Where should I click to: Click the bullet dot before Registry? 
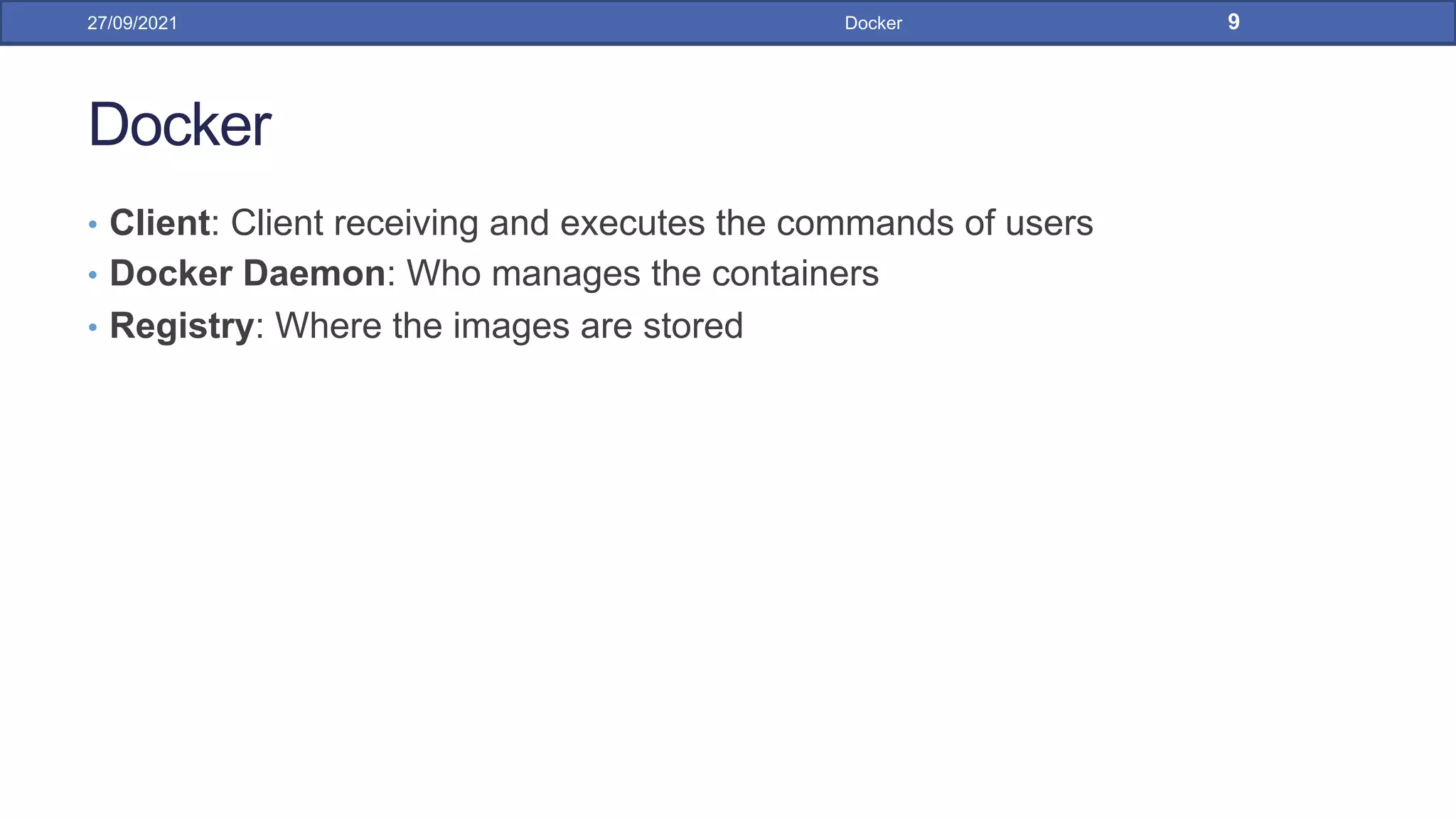coord(92,328)
